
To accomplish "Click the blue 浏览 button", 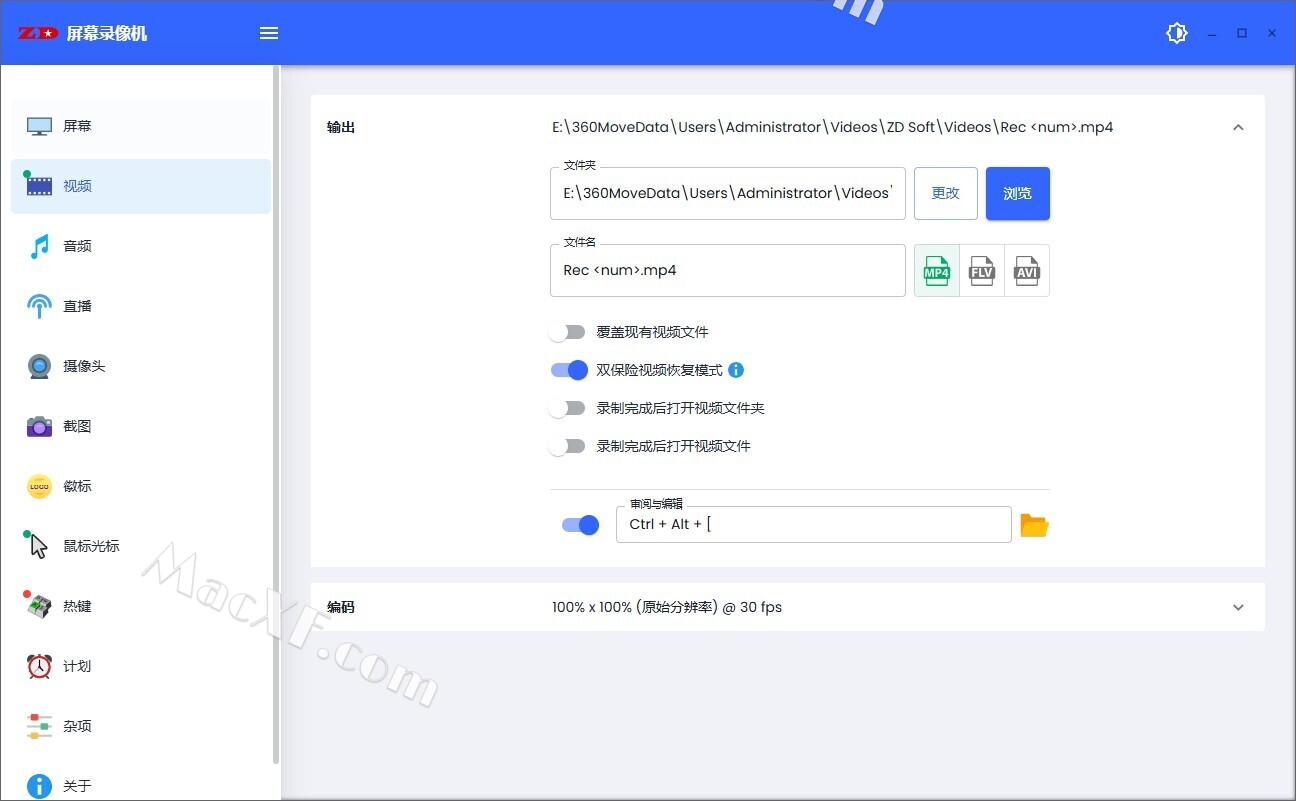I will point(1017,193).
